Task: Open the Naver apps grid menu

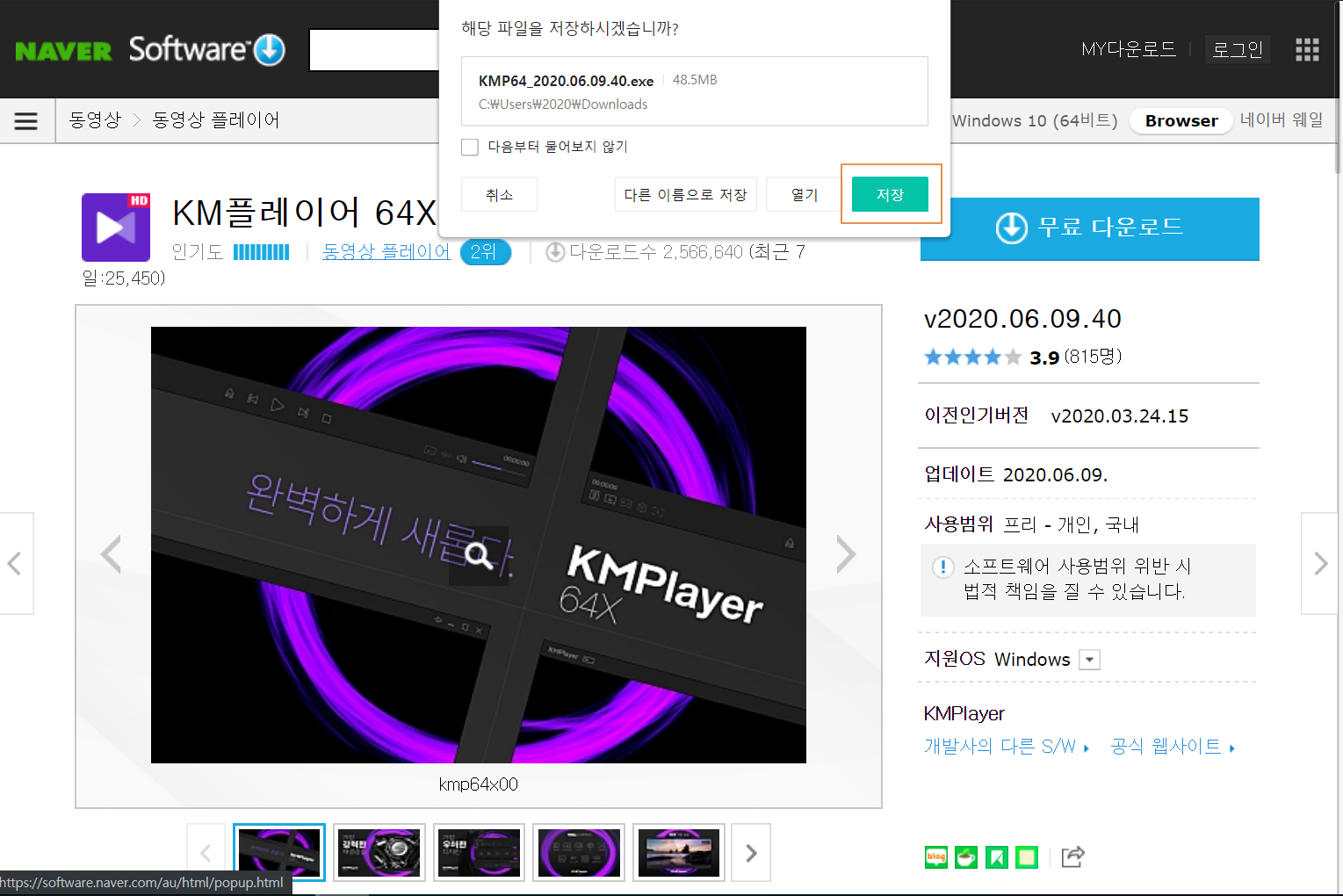Action: pos(1307,50)
